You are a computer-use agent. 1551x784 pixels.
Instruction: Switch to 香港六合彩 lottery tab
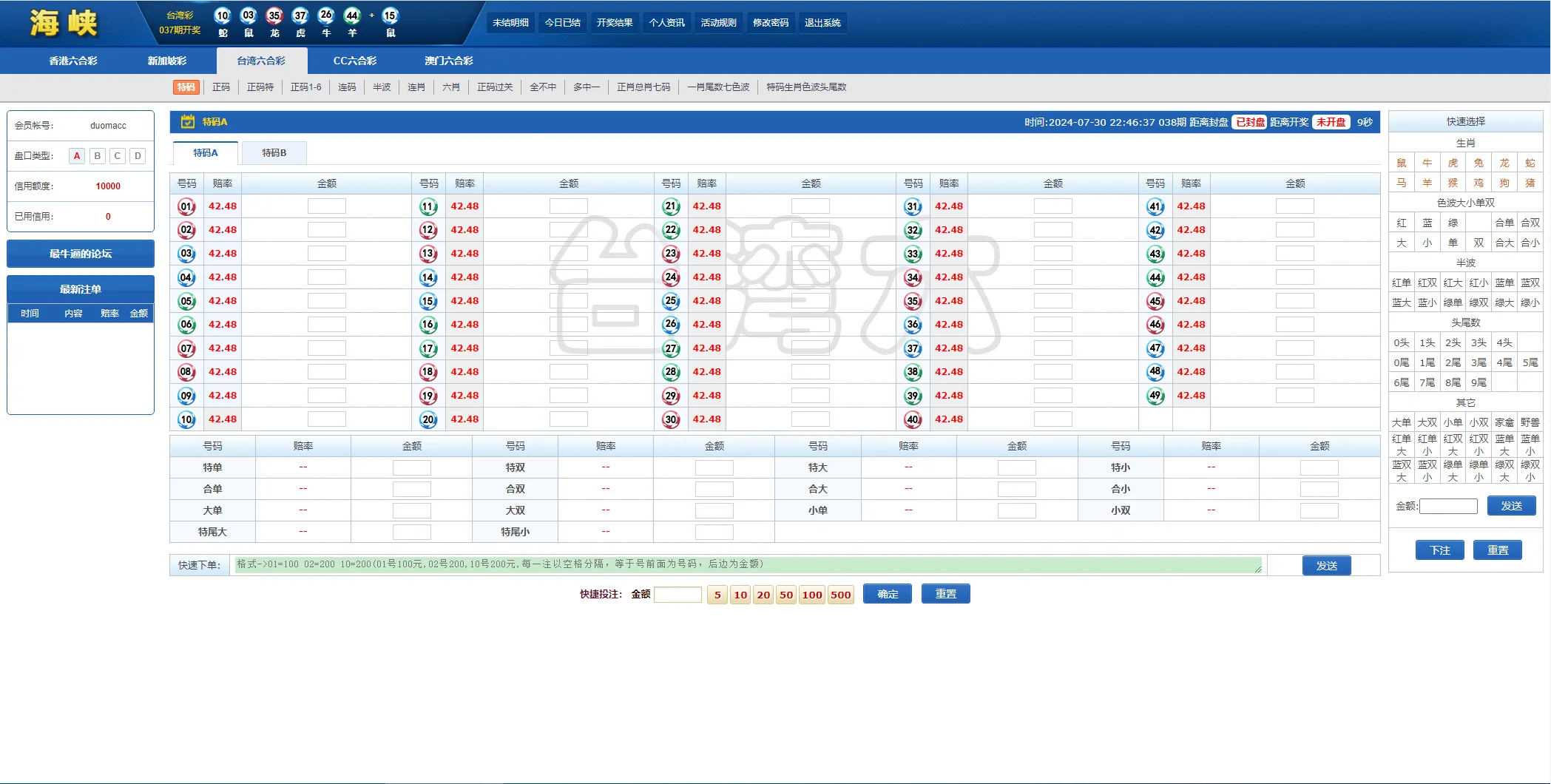point(73,61)
